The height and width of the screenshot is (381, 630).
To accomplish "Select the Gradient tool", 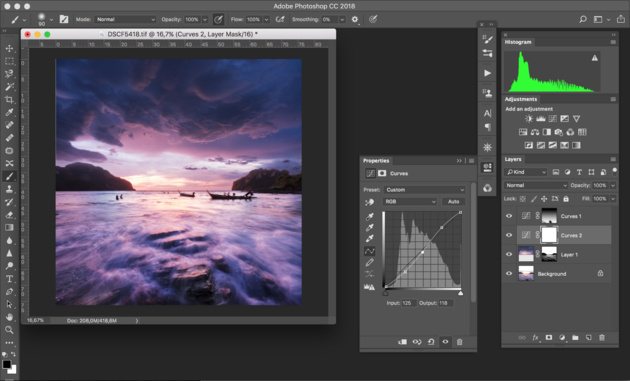I will [9, 227].
